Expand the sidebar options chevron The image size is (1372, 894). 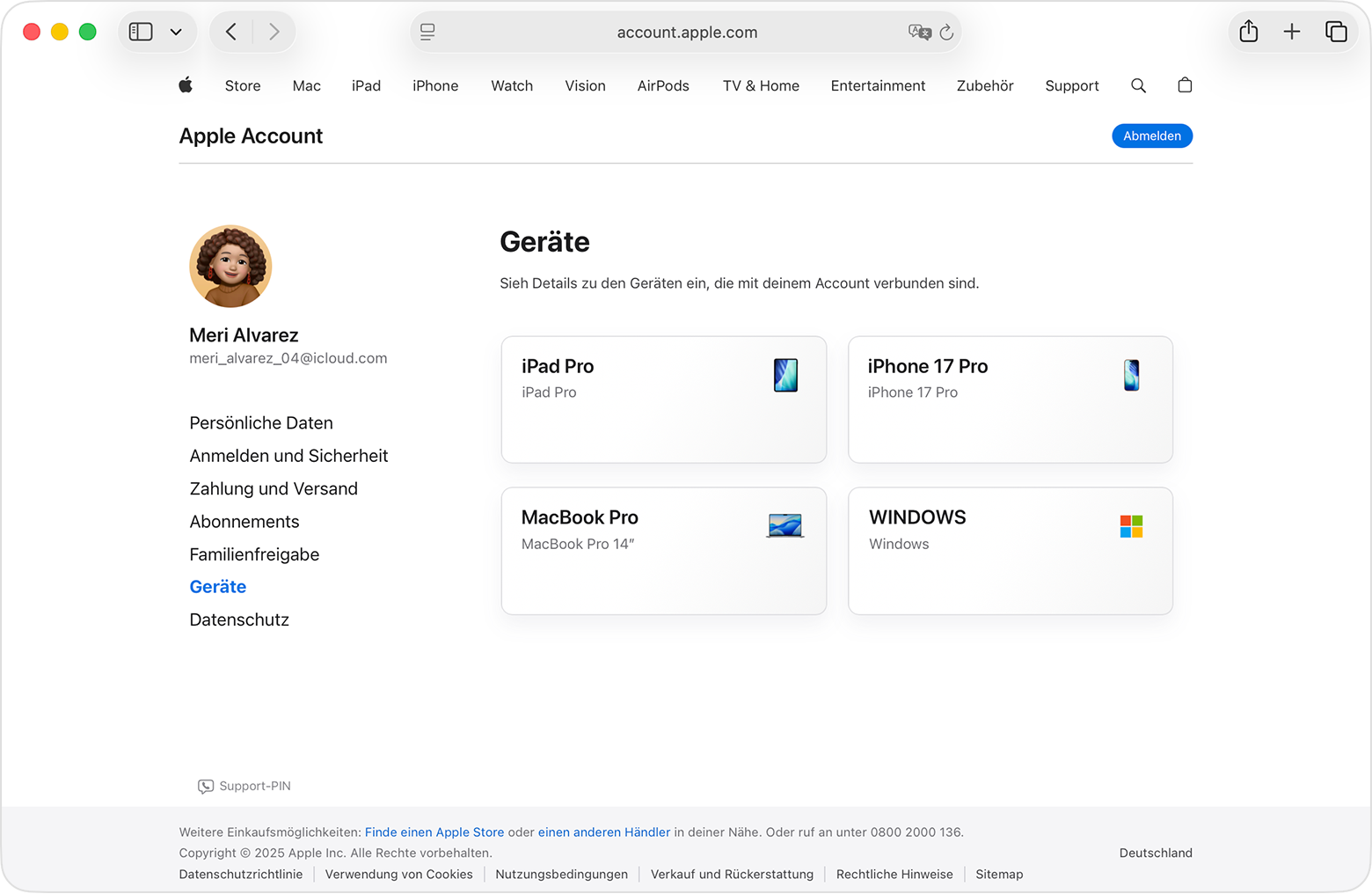point(176,31)
